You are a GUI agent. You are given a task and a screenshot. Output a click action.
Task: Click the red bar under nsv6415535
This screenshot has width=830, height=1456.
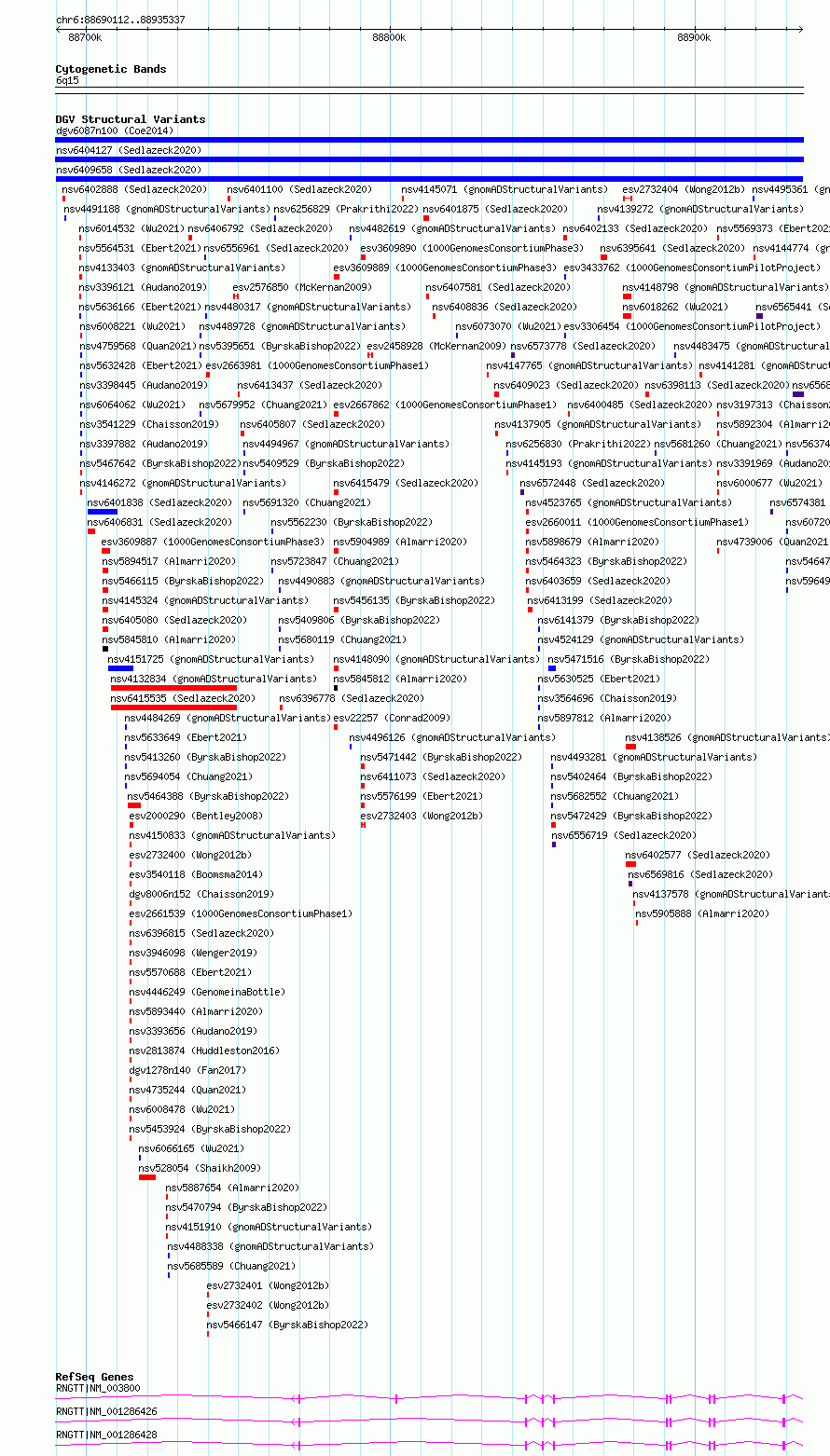[173, 707]
